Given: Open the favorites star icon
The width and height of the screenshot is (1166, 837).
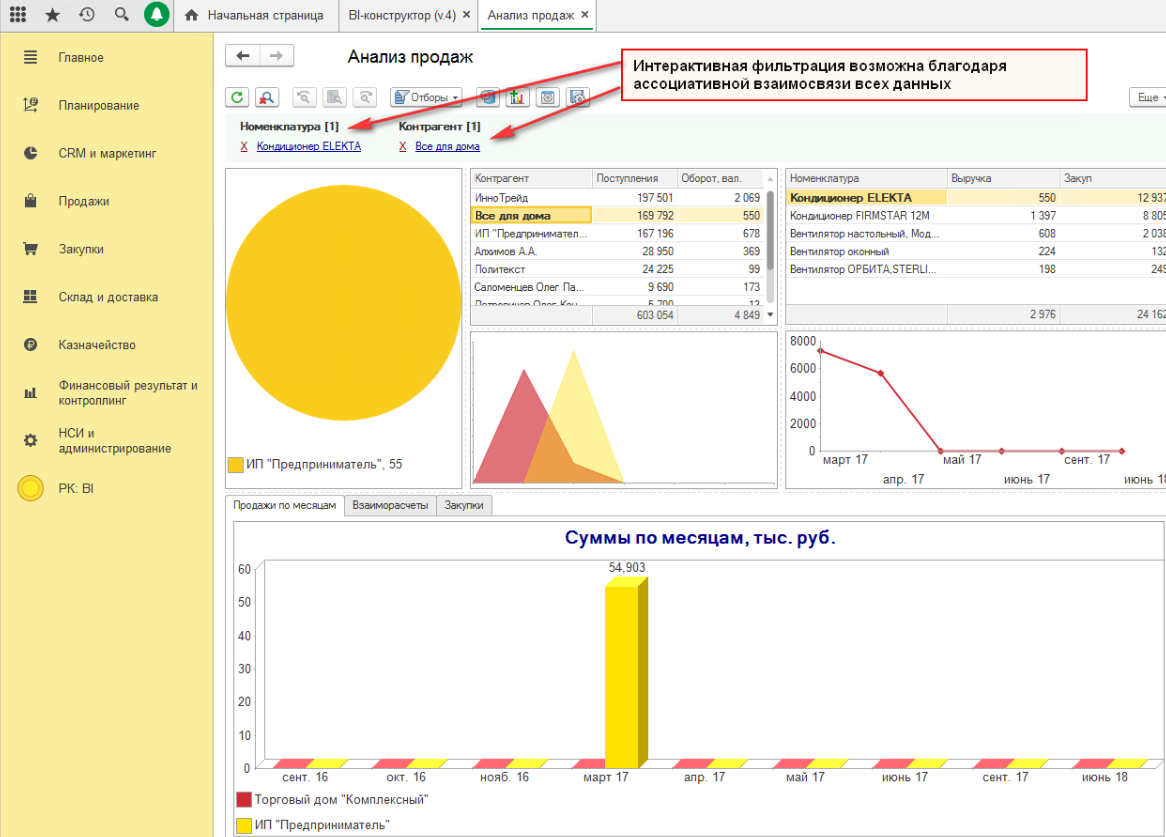Looking at the screenshot, I should [x=53, y=15].
